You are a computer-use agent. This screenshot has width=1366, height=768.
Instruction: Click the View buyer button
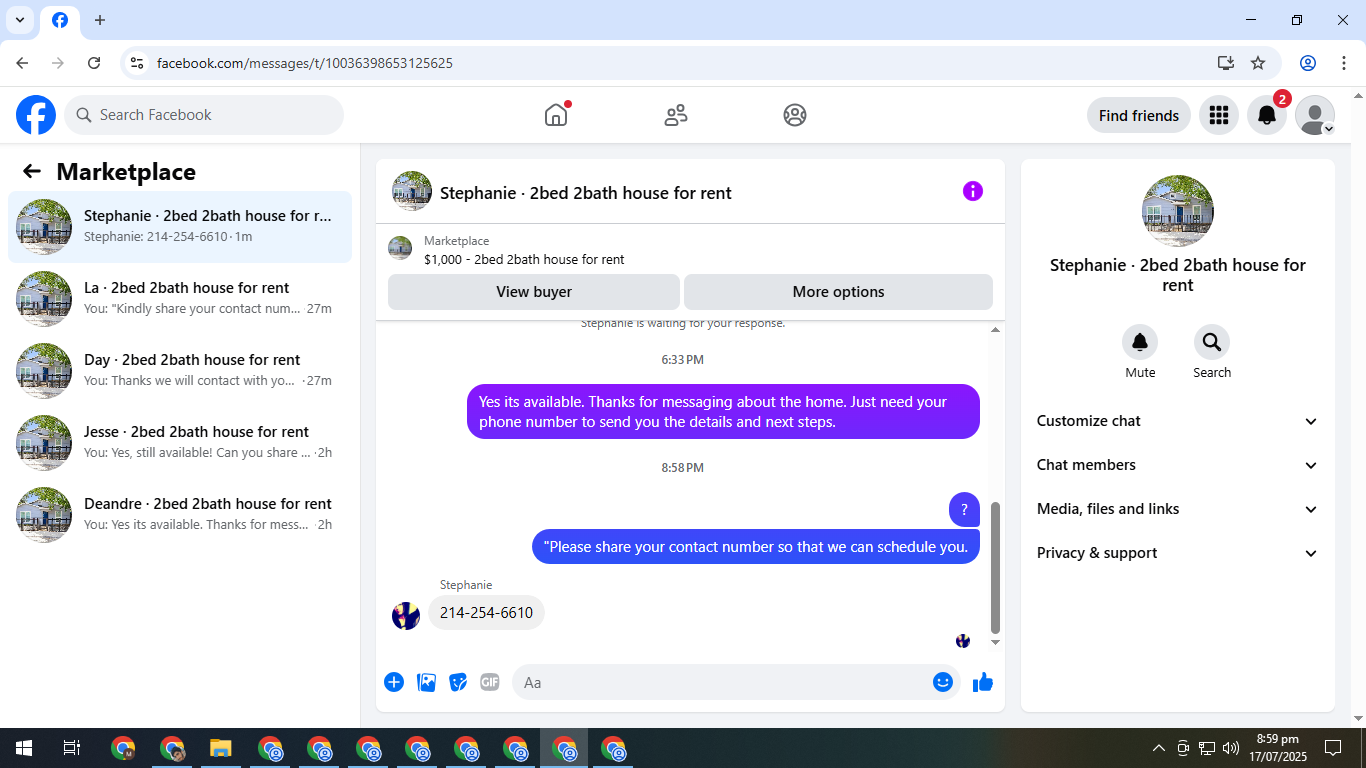click(x=534, y=292)
